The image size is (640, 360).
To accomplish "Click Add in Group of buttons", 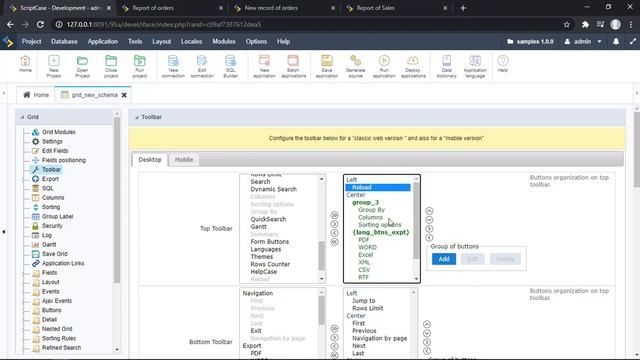I will pos(444,259).
